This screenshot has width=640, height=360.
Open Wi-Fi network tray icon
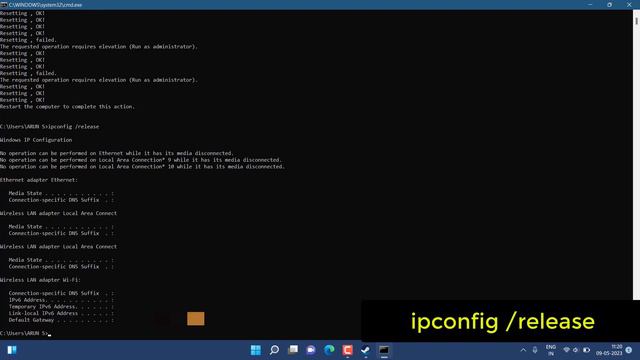566,350
